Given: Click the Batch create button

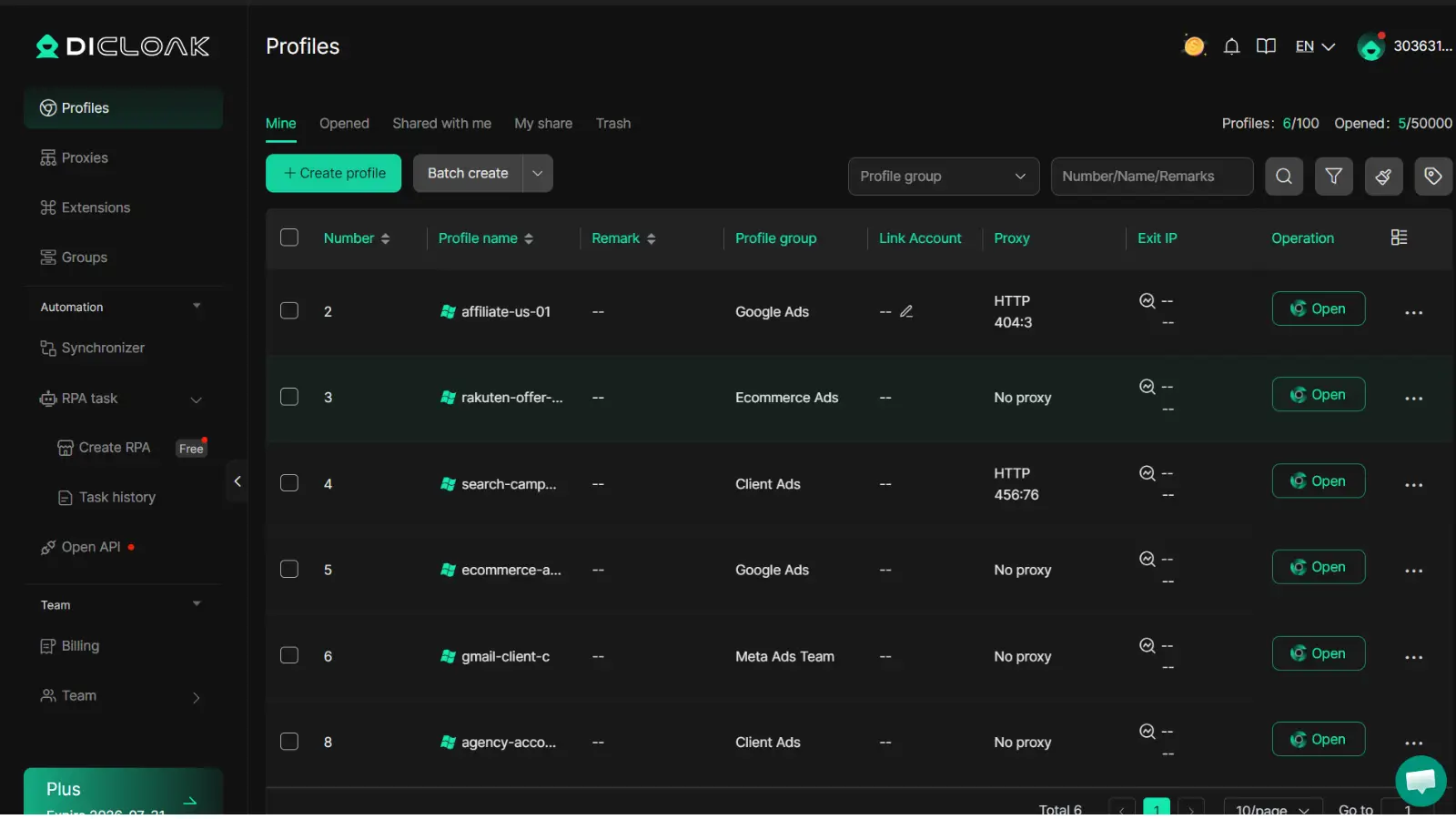Looking at the screenshot, I should pyautogui.click(x=468, y=173).
